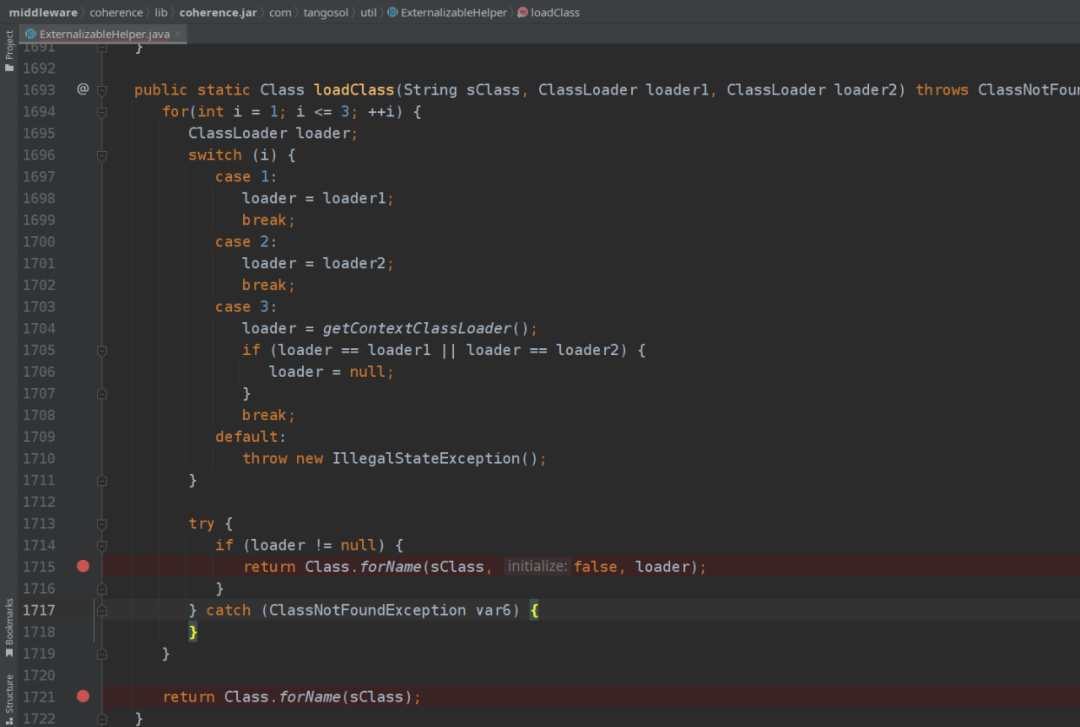This screenshot has height=727, width=1080.
Task: Collapse the catch block fold on line 1717
Action: click(x=102, y=611)
